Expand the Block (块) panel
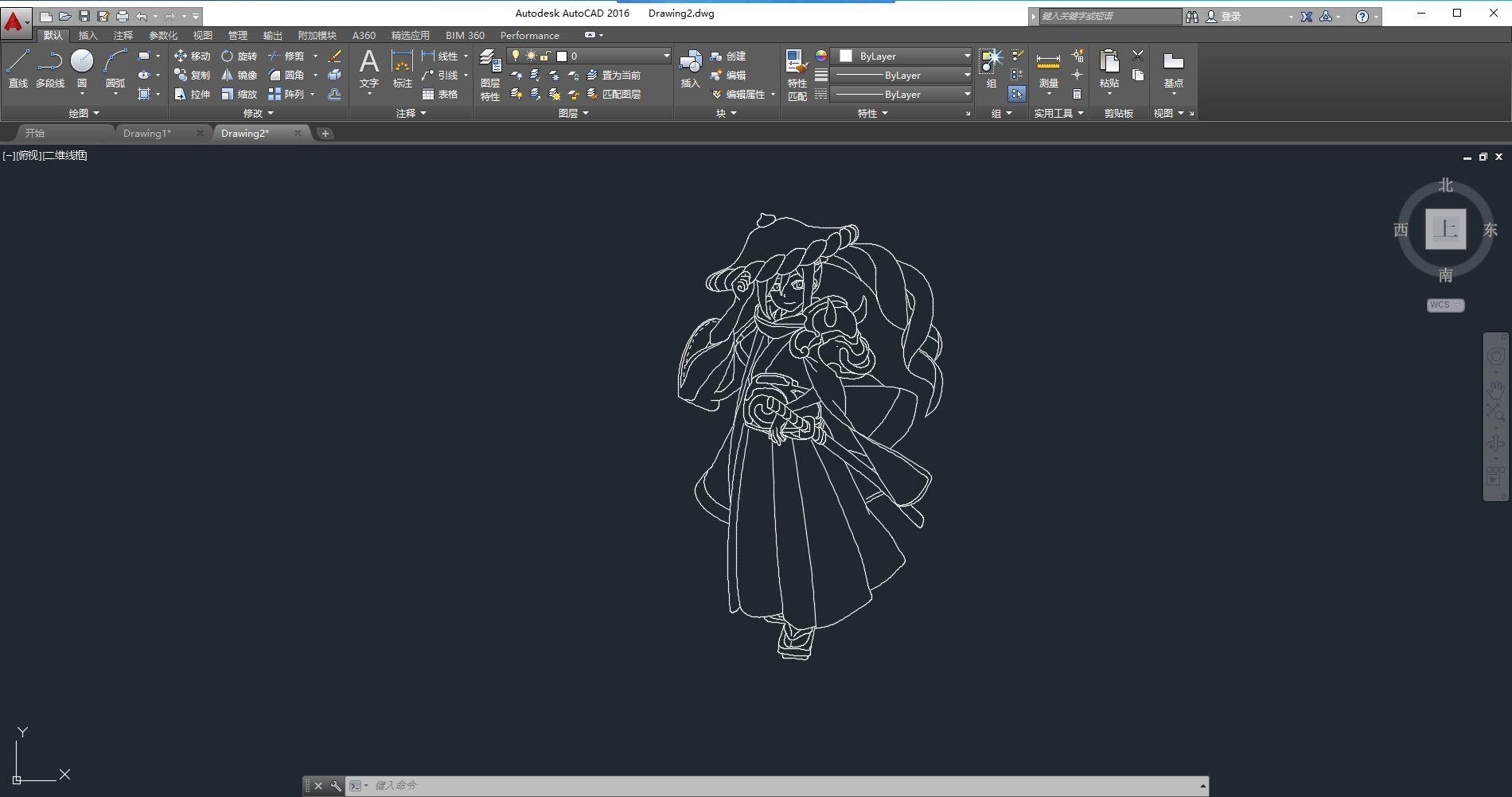 [x=727, y=113]
